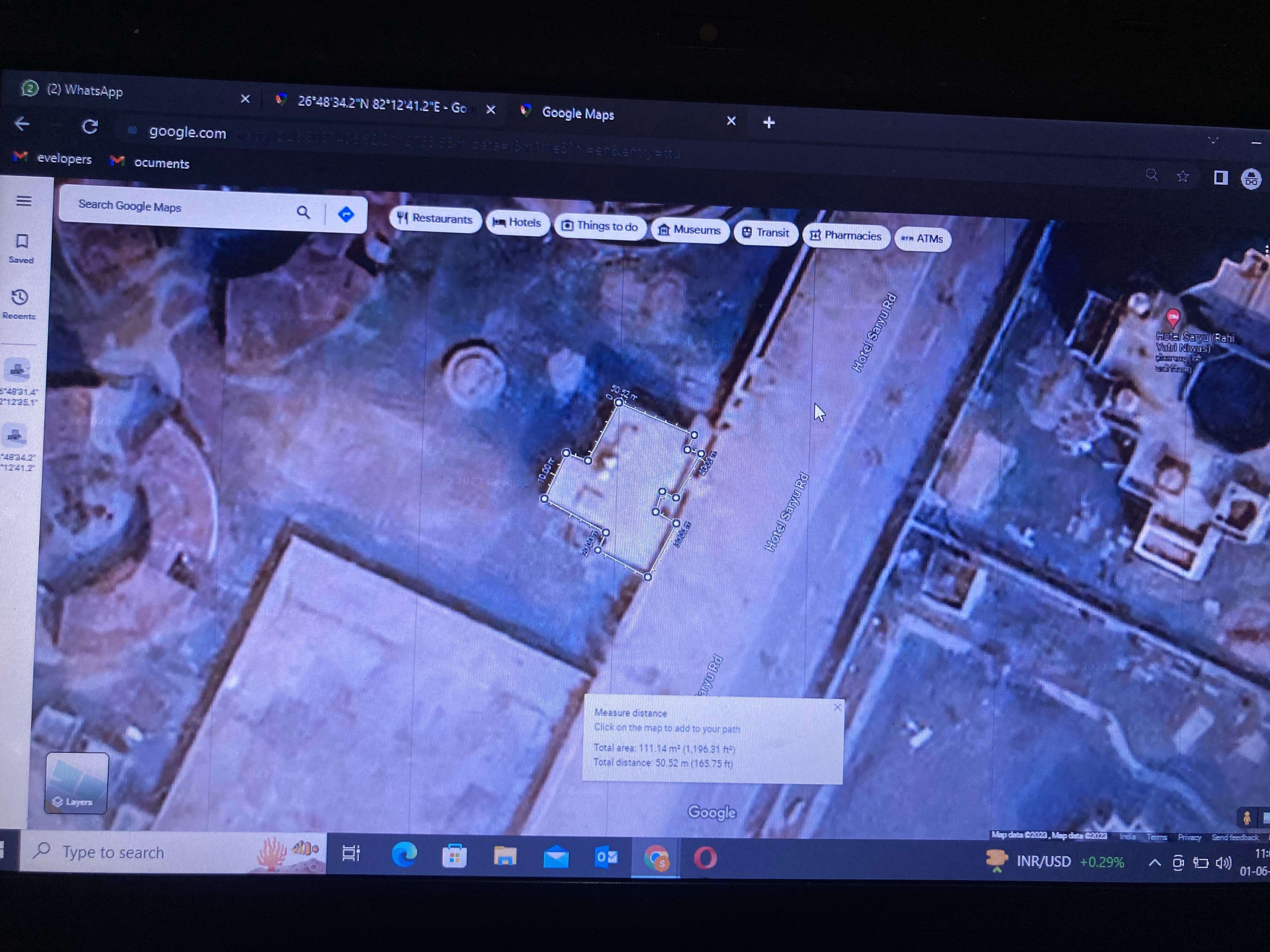
Task: Close the coordinates Google Maps tab
Action: pos(491,109)
